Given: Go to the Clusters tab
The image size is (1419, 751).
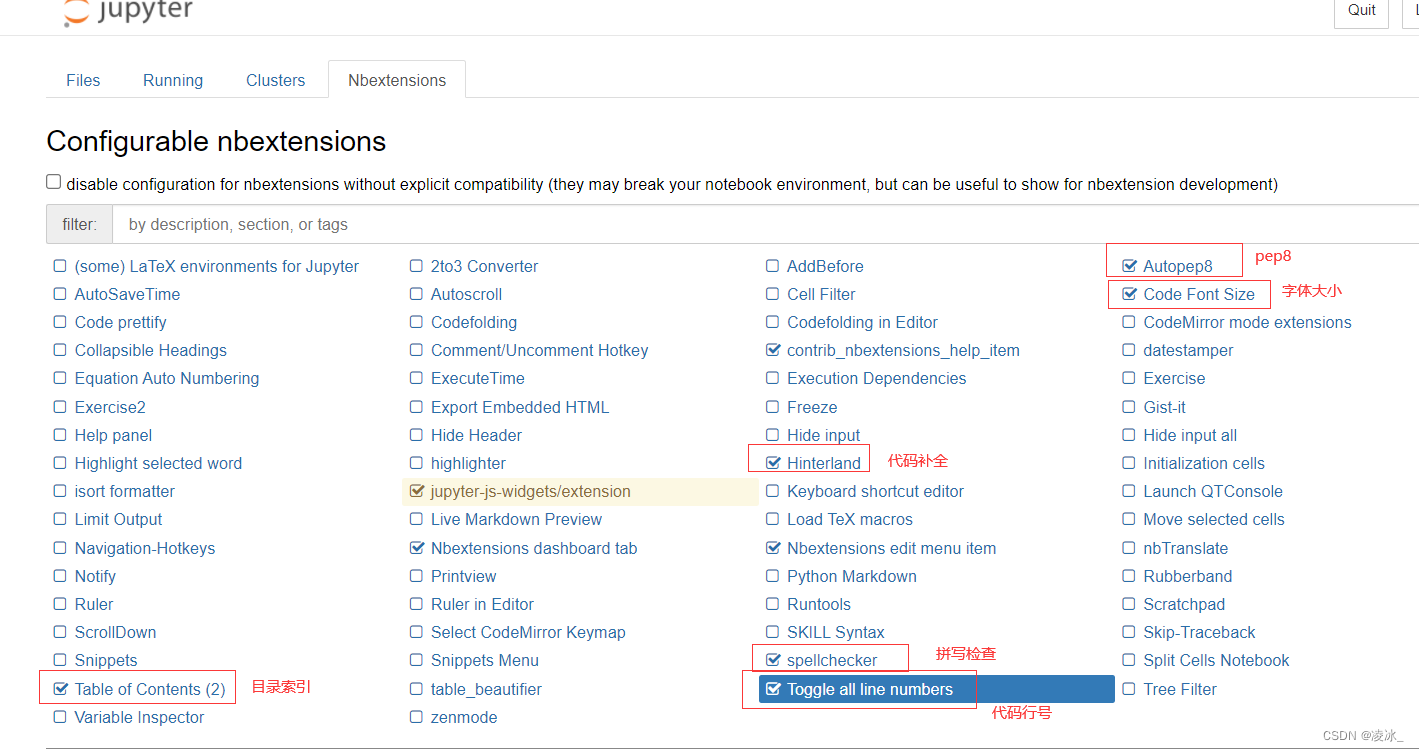Looking at the screenshot, I should [276, 80].
